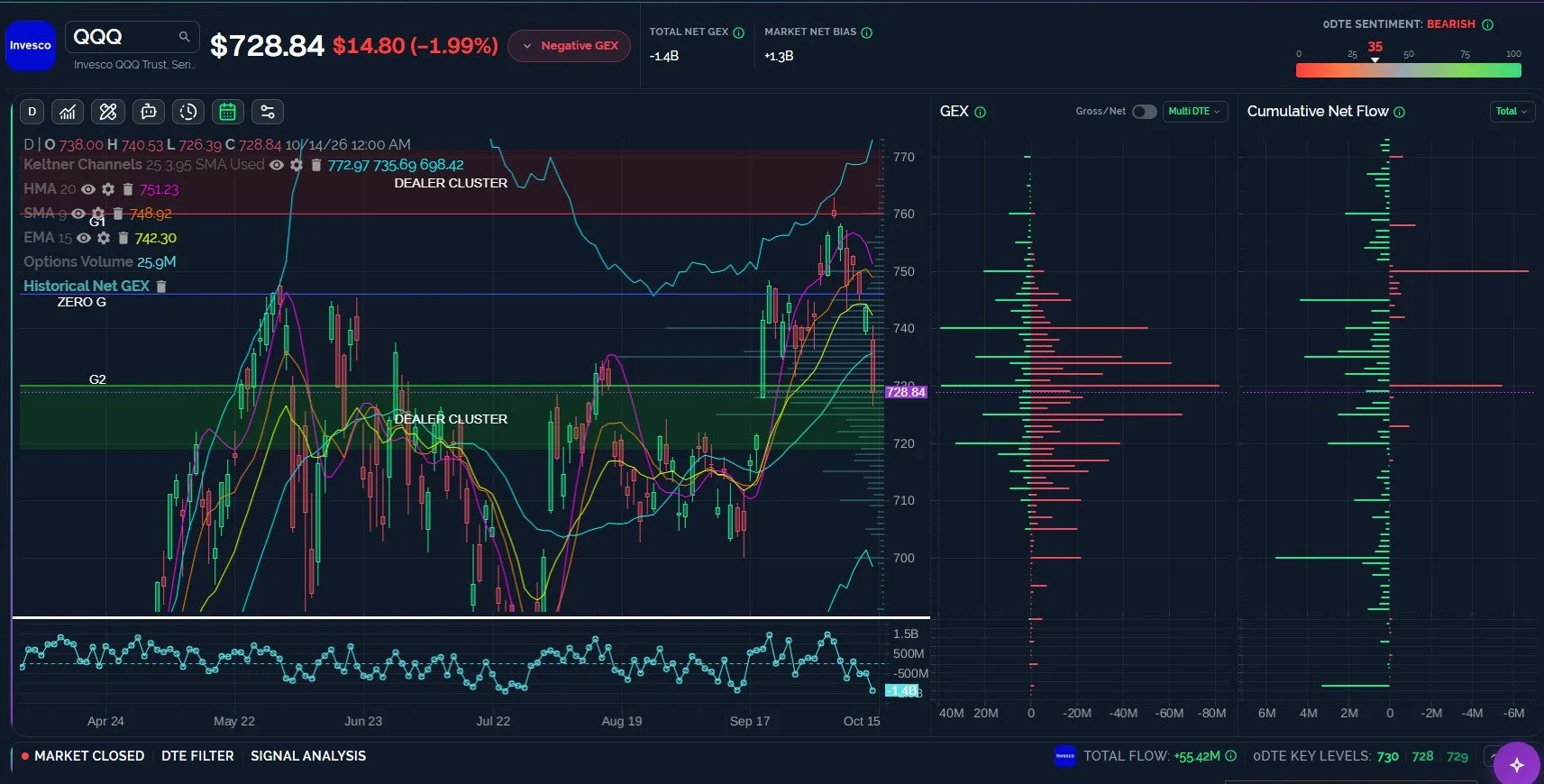Open the Multi DTE dropdown
This screenshot has height=784, width=1544.
[1195, 112]
